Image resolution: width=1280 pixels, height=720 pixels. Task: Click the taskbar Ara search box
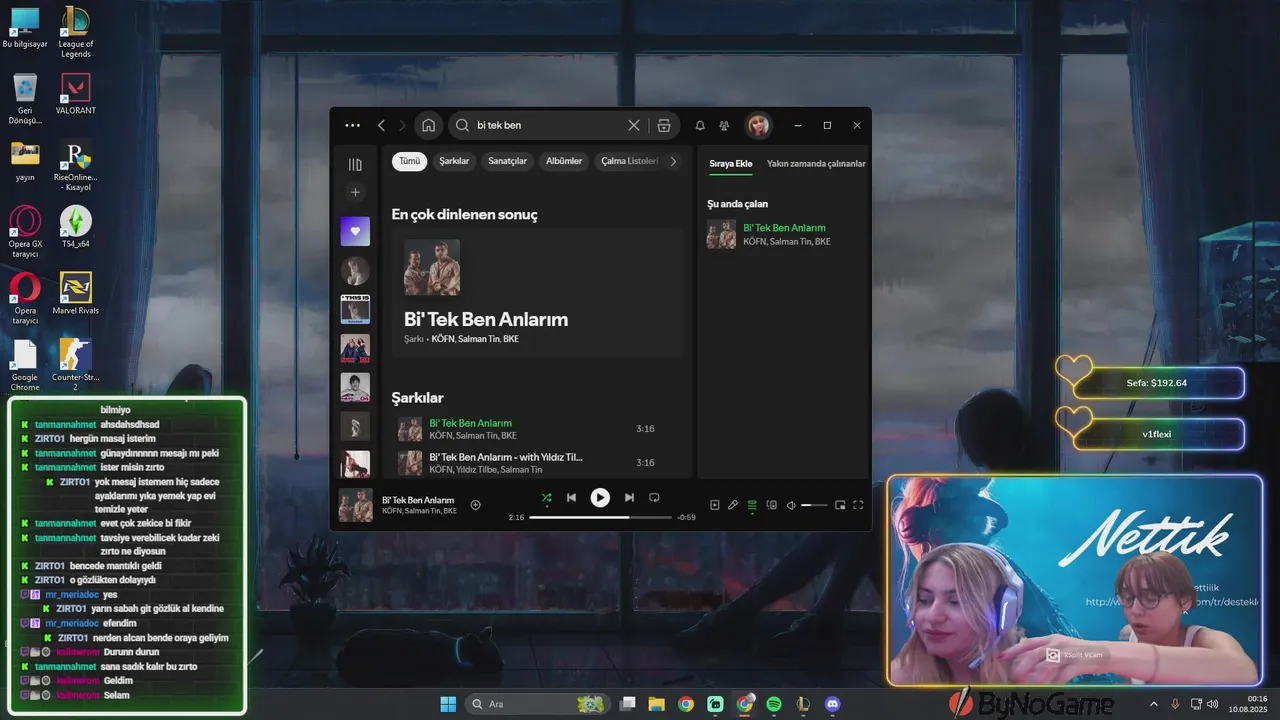(x=539, y=704)
